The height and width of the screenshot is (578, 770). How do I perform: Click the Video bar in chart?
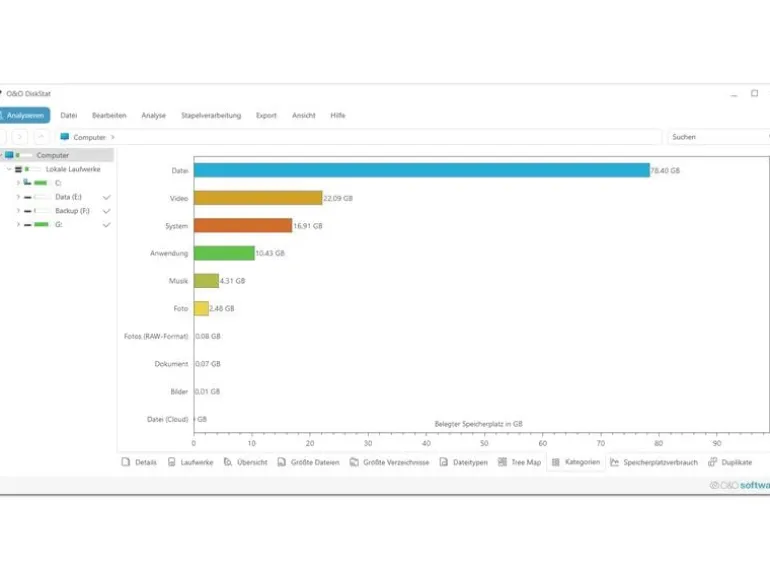pos(258,198)
